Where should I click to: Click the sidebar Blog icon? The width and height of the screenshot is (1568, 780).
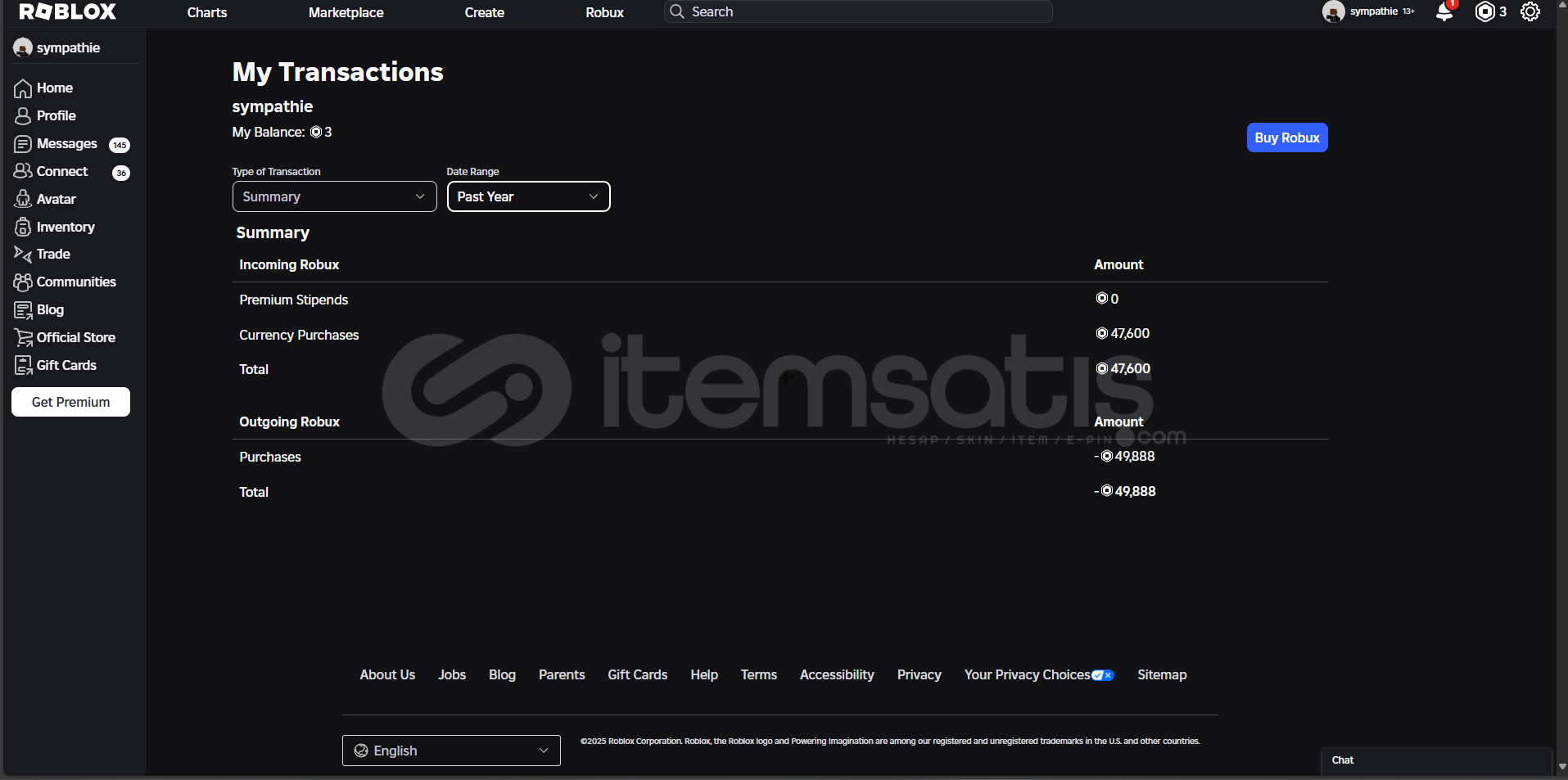tap(23, 310)
